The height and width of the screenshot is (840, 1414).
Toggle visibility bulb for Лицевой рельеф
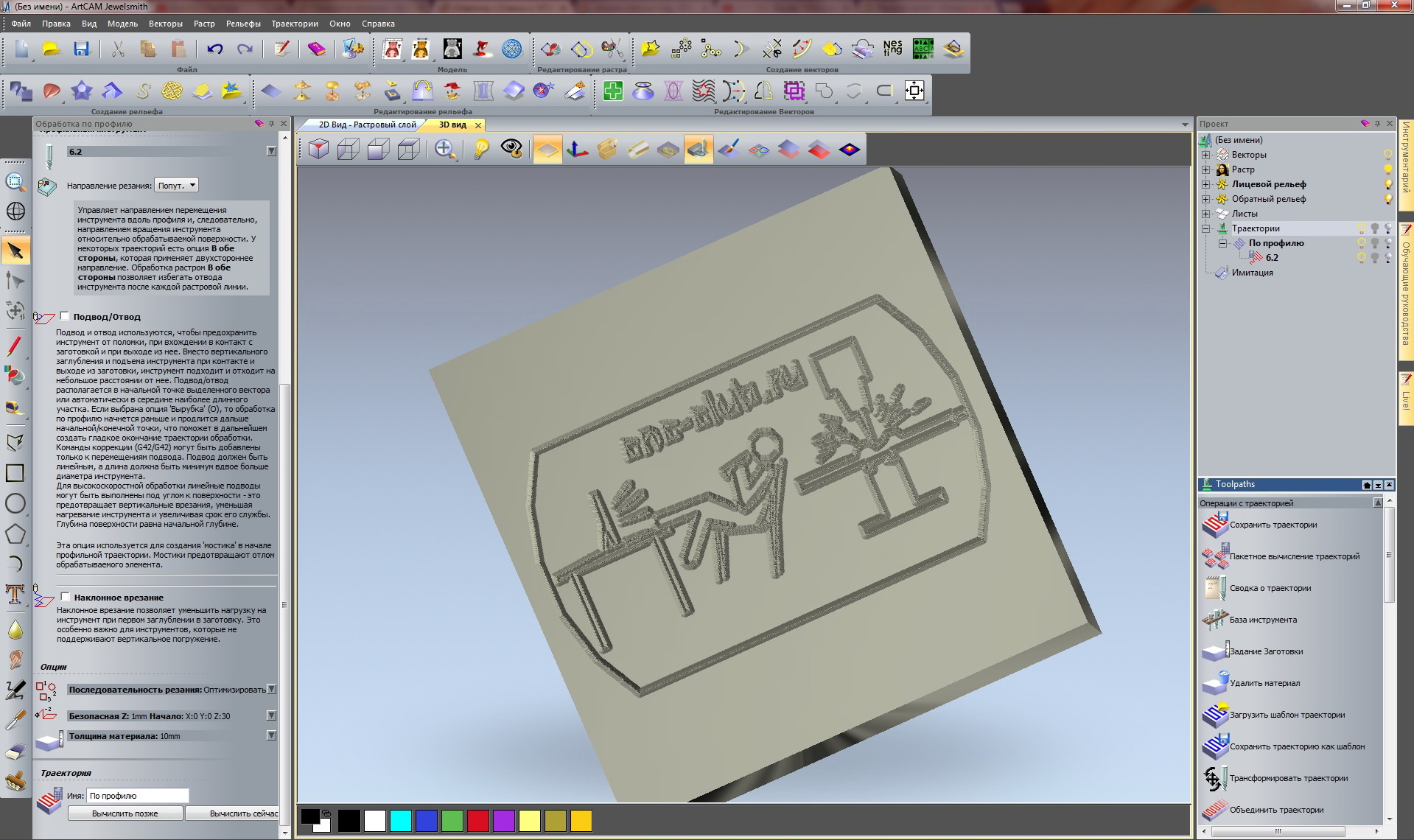(1388, 184)
